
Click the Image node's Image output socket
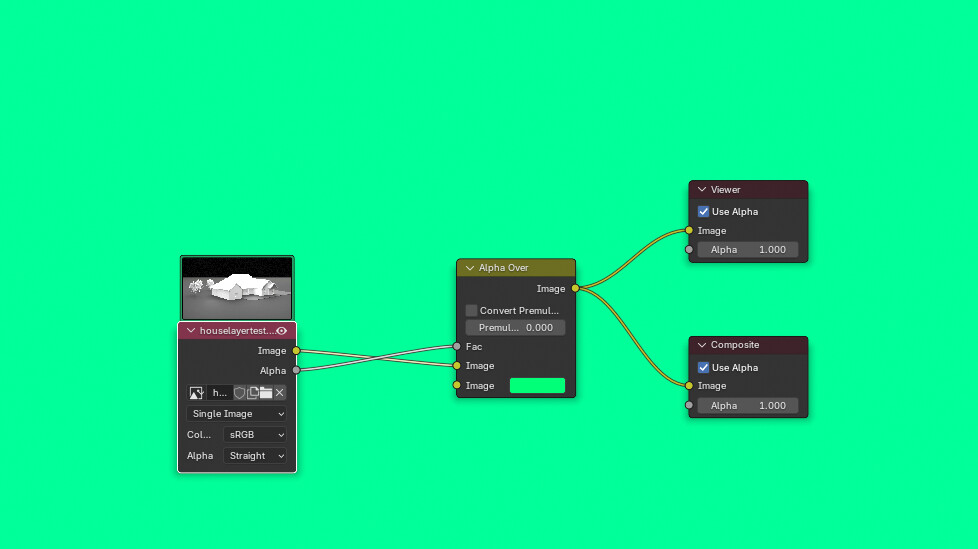point(296,351)
